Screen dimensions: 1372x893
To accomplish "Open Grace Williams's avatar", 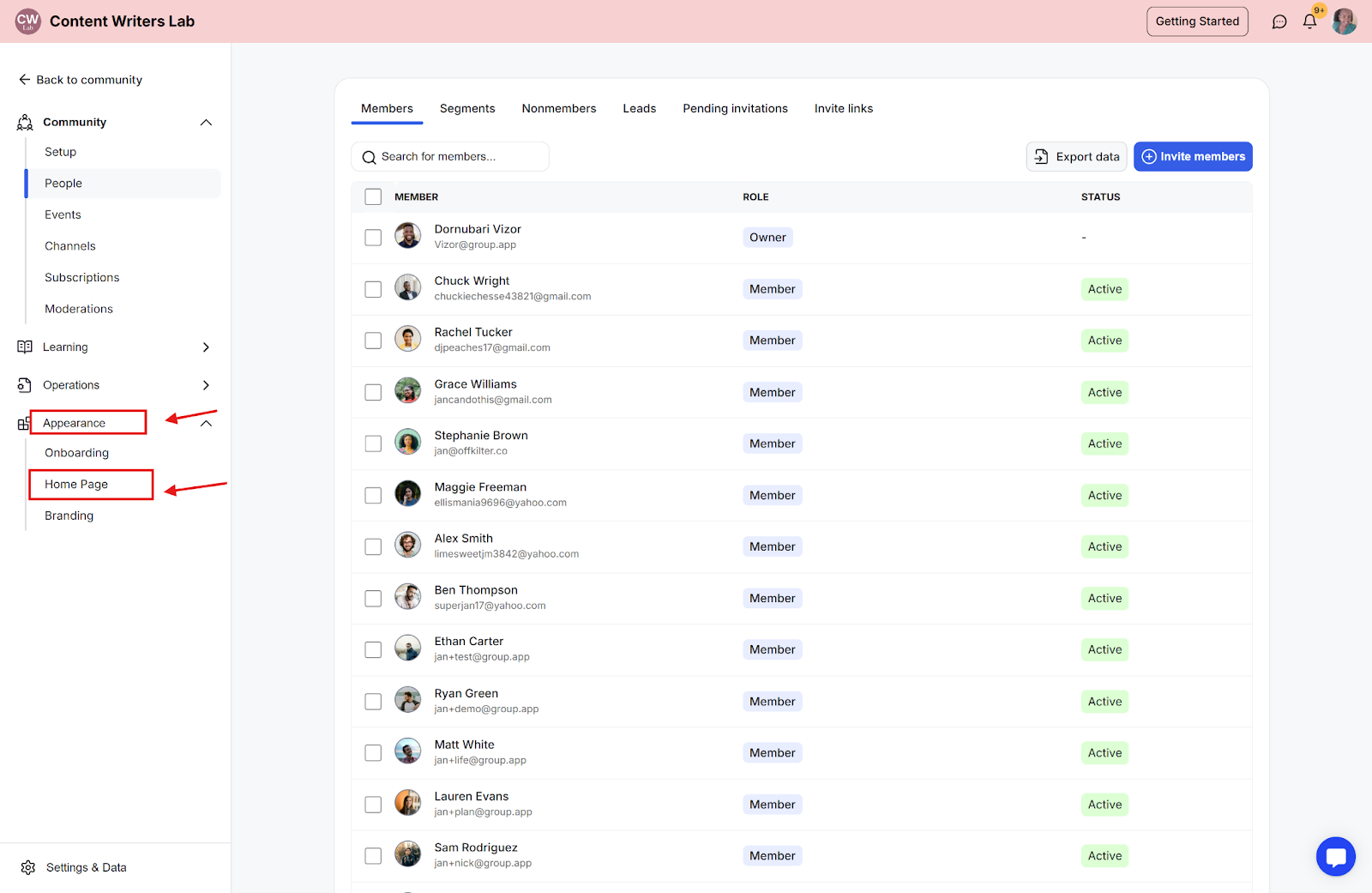I will (407, 390).
